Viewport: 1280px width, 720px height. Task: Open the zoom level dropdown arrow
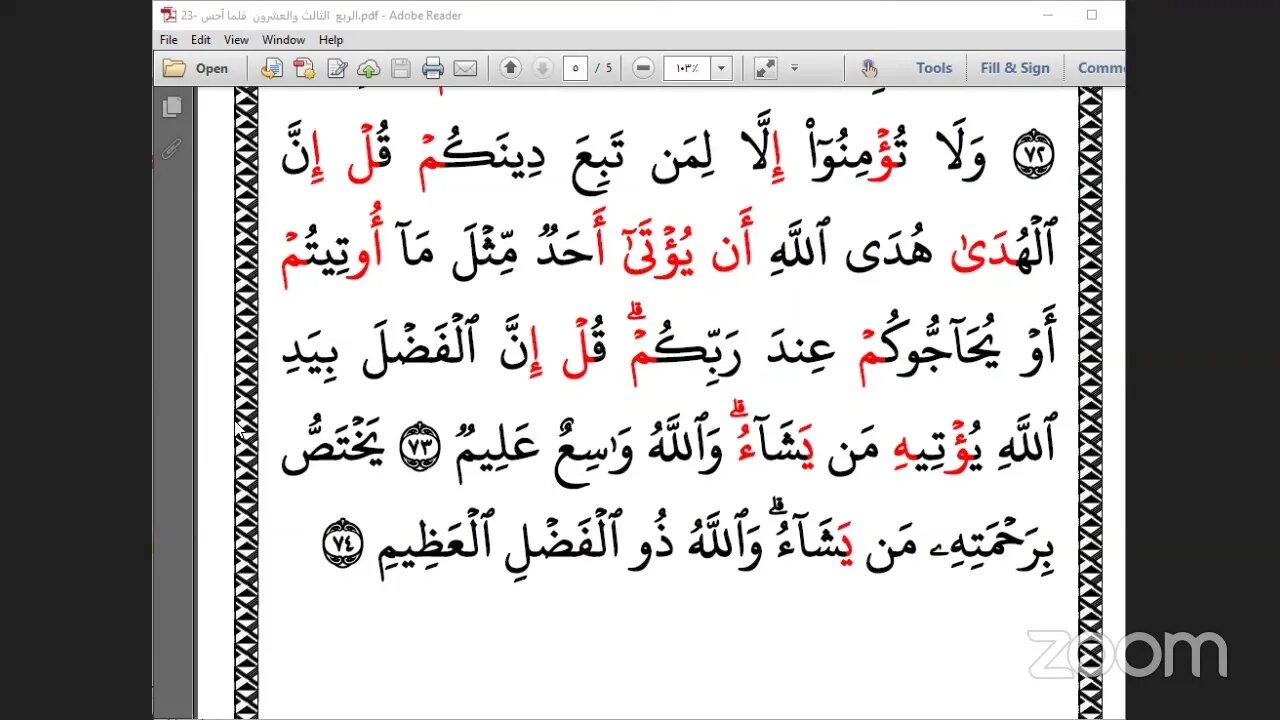721,68
